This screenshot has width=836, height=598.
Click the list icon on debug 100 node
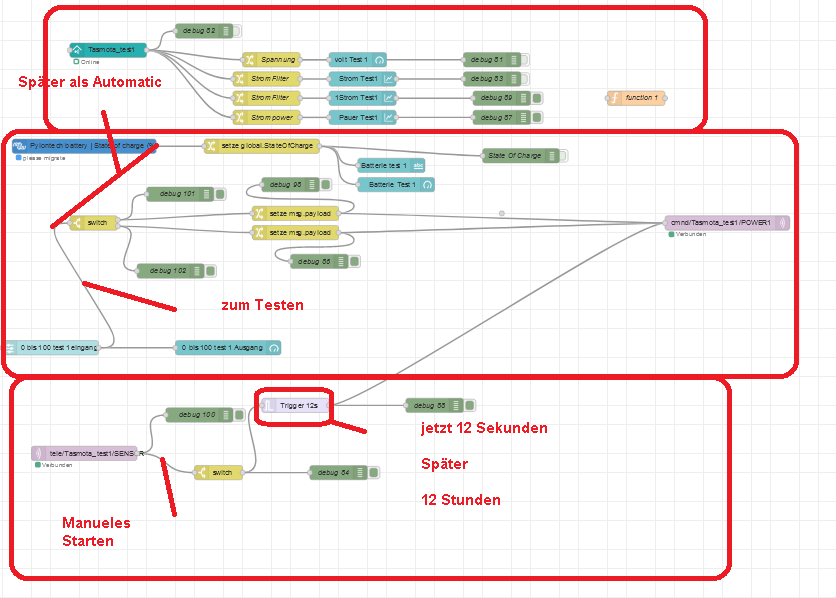coord(226,415)
